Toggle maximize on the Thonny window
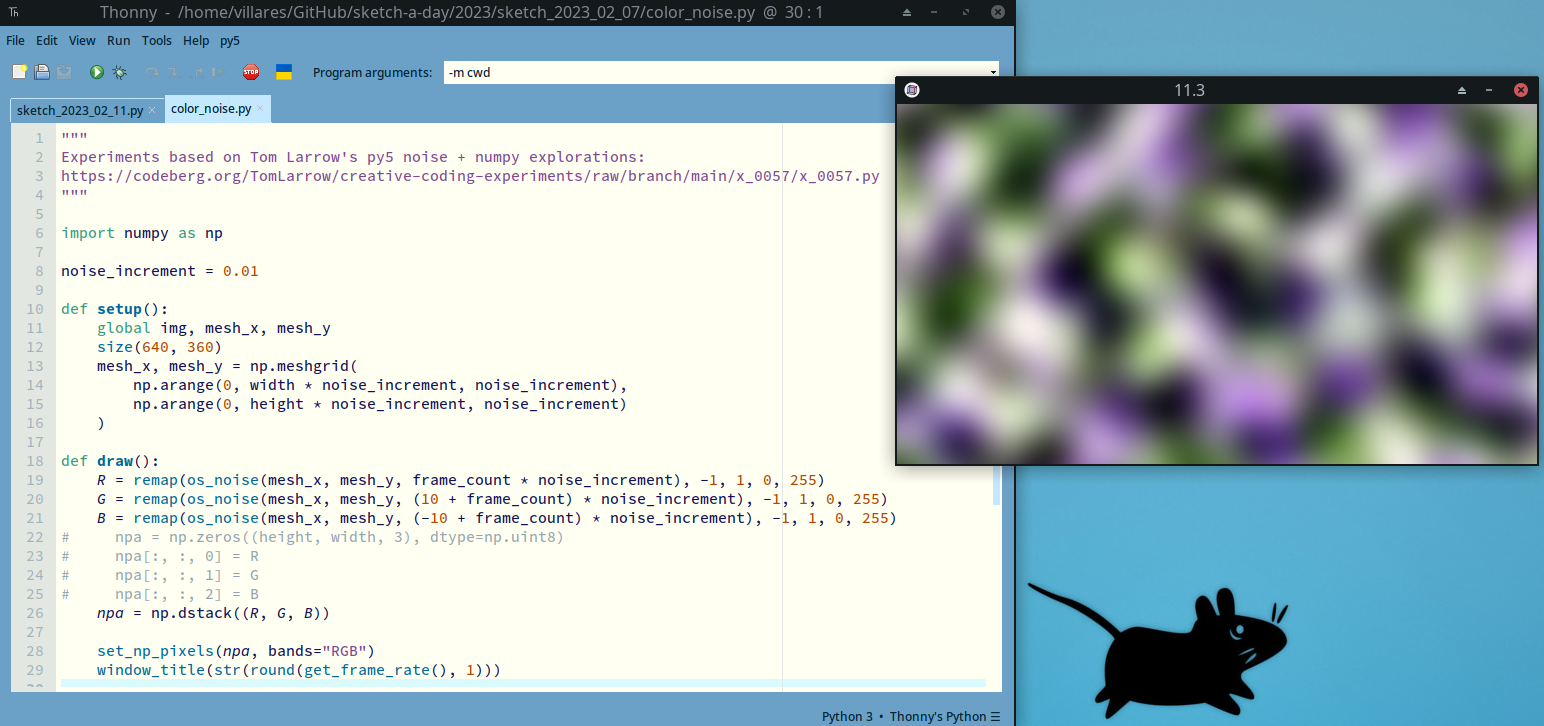1544x726 pixels. pyautogui.click(x=967, y=12)
